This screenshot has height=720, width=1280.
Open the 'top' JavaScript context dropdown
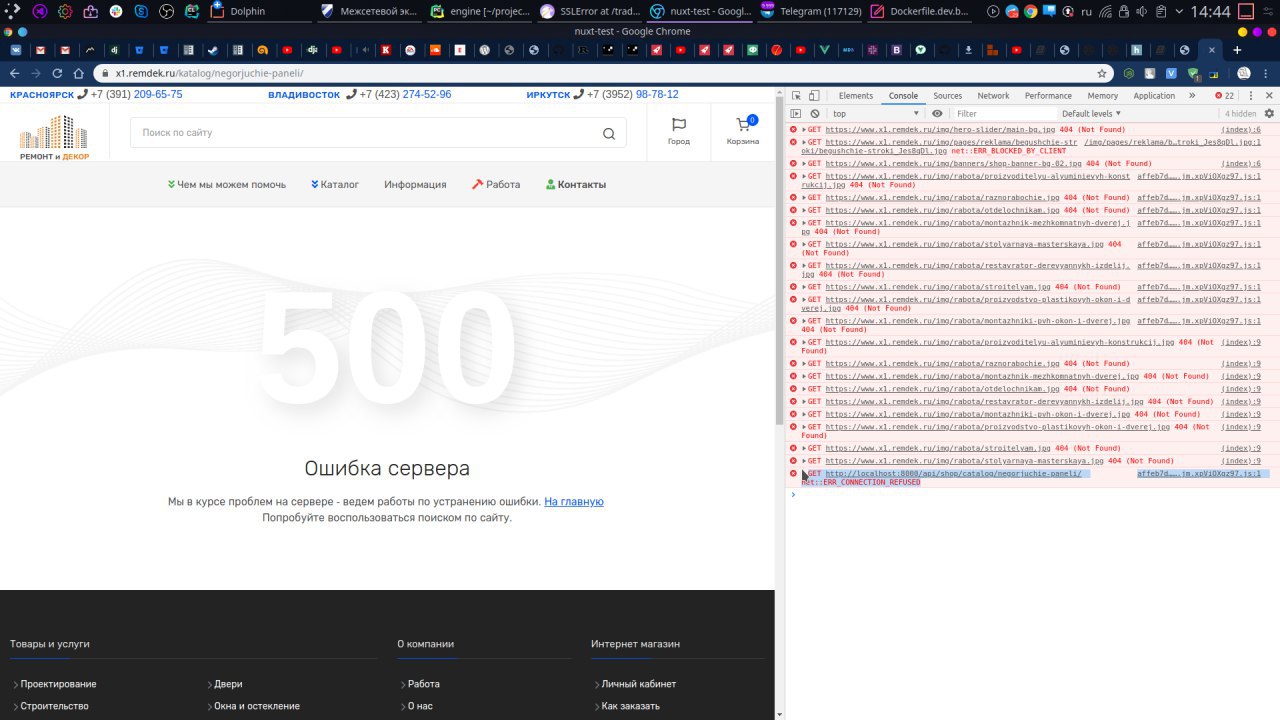(876, 114)
